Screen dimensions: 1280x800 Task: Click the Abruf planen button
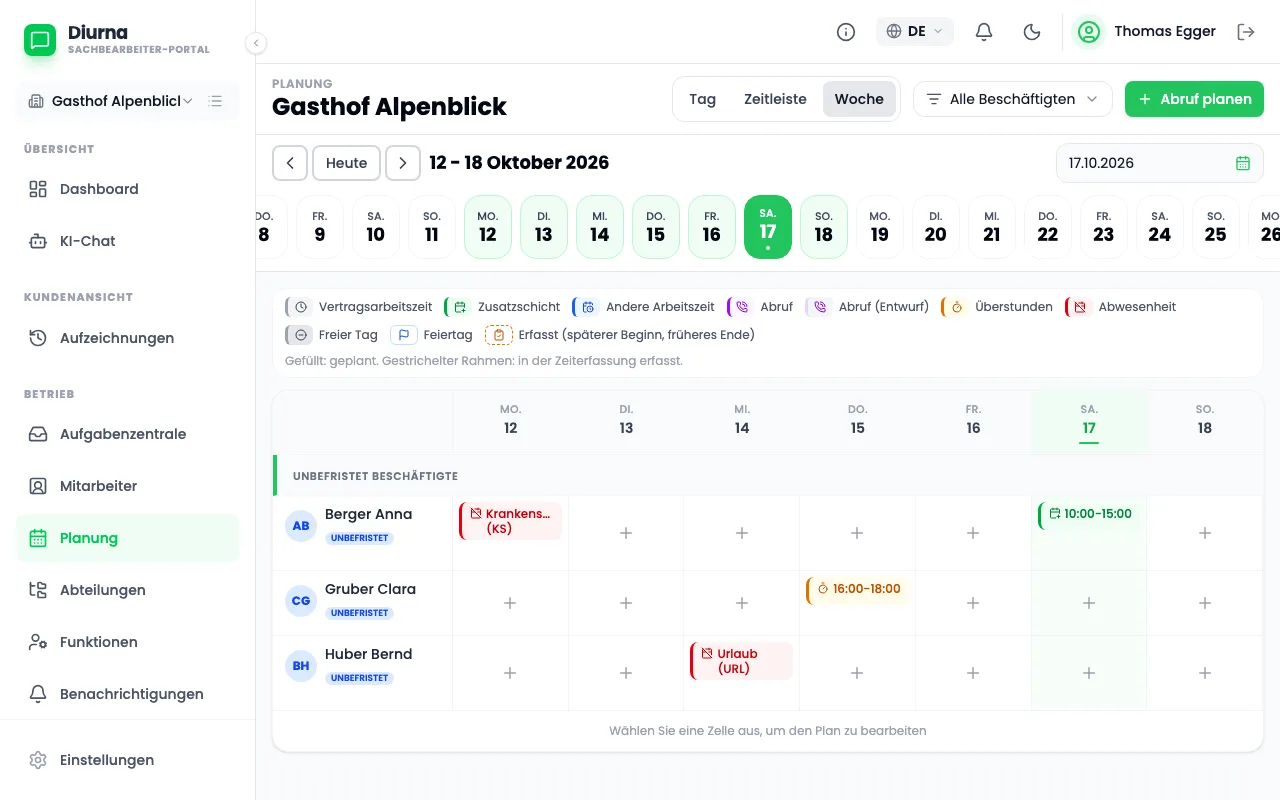click(x=1194, y=99)
